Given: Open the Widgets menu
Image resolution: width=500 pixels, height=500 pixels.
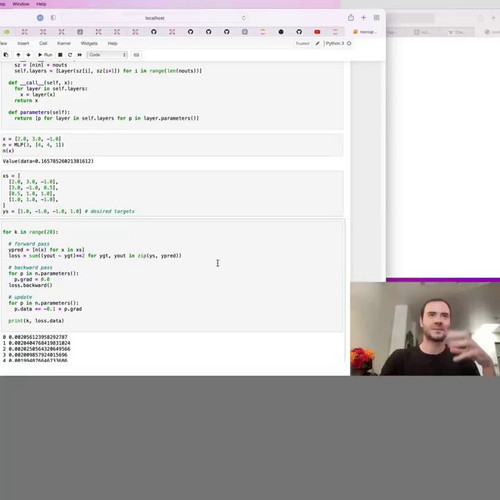Looking at the screenshot, I should point(89,43).
